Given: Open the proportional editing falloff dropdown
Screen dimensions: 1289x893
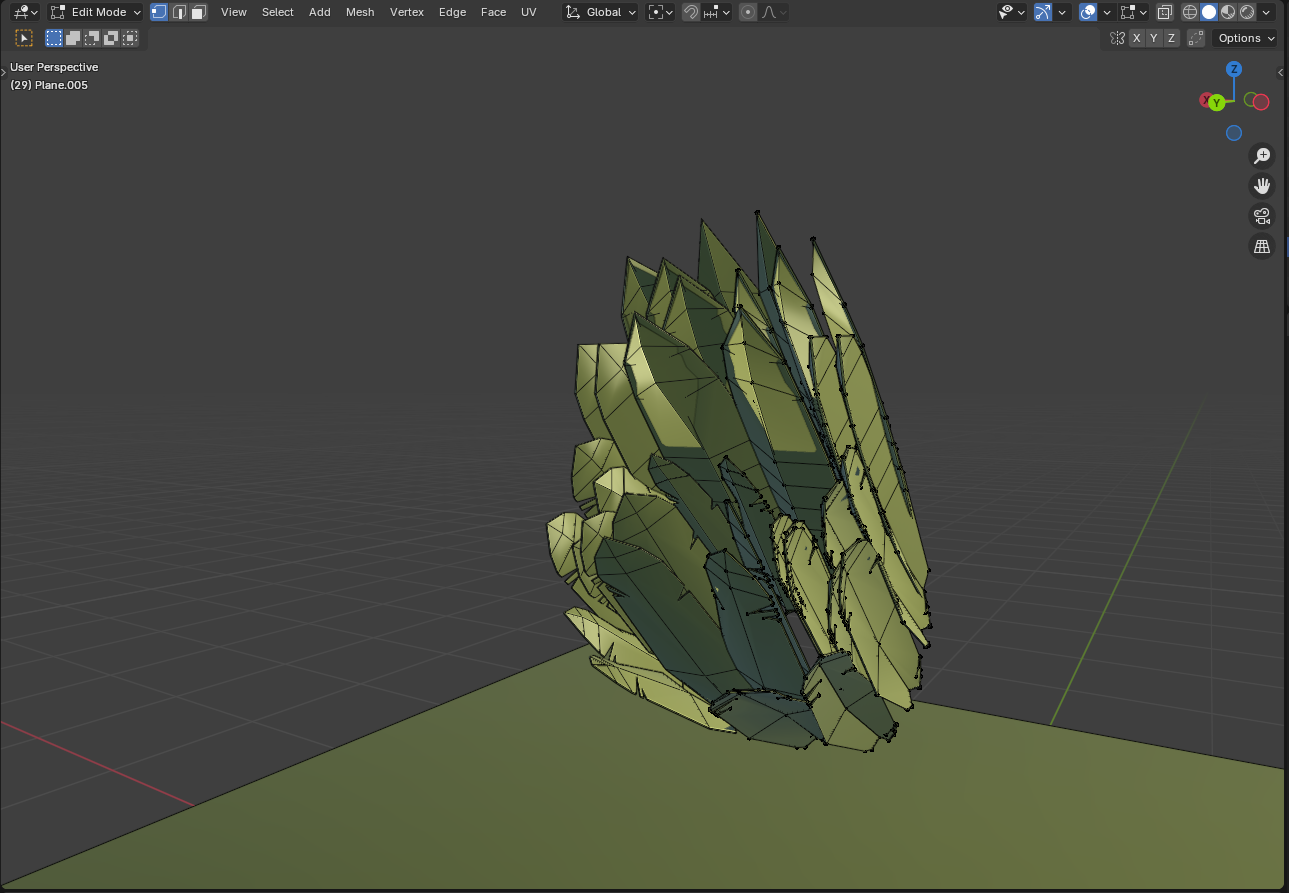Looking at the screenshot, I should (x=774, y=12).
